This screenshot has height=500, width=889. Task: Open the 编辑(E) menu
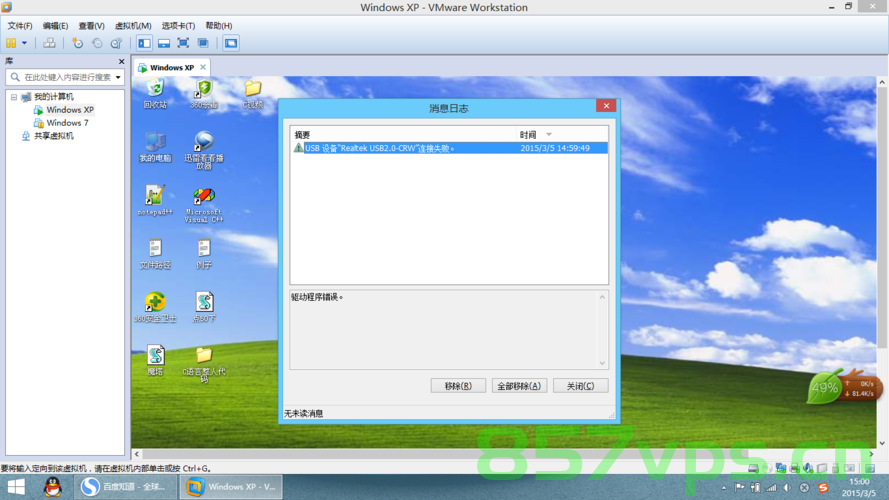pyautogui.click(x=55, y=26)
